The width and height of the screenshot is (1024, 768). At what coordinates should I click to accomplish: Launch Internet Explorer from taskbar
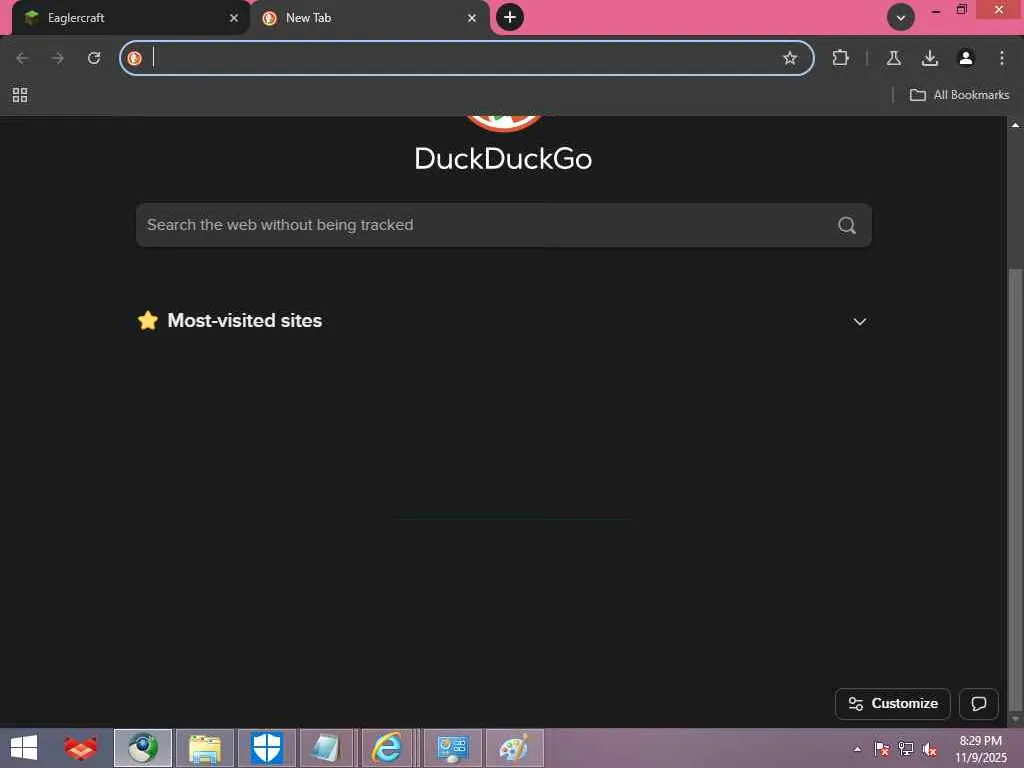pyautogui.click(x=388, y=748)
